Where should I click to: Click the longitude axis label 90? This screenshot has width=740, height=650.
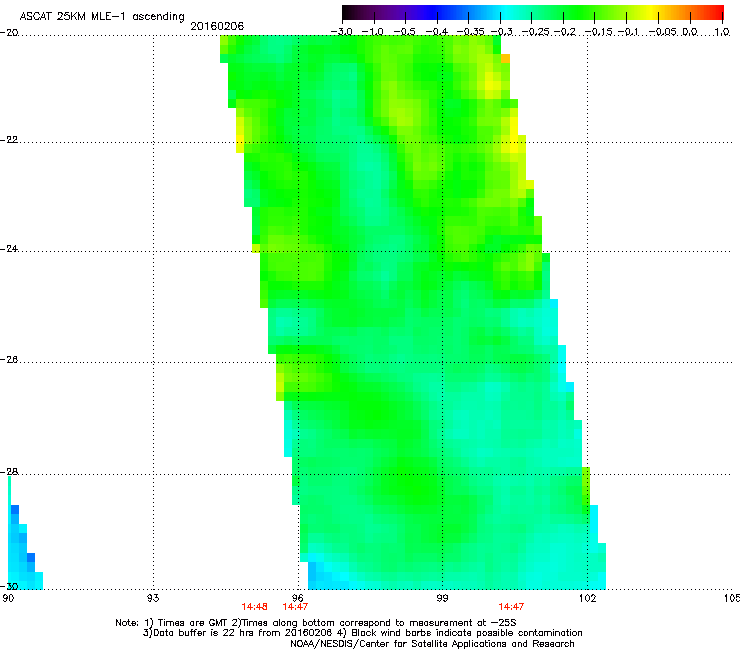(x=8, y=598)
